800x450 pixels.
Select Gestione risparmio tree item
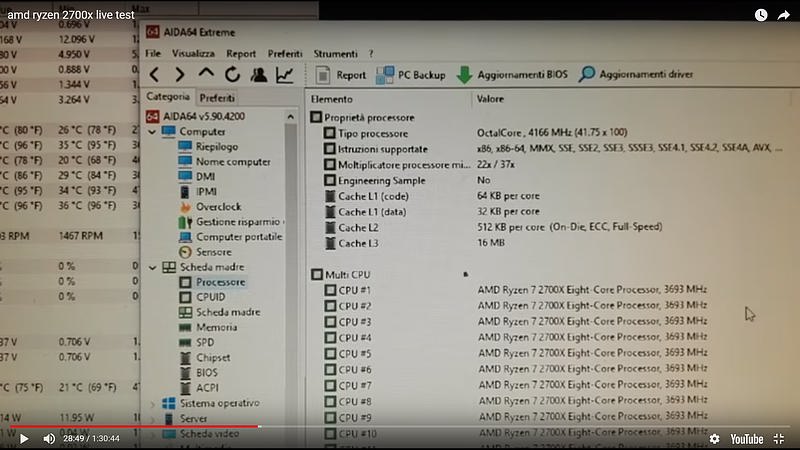(x=231, y=222)
